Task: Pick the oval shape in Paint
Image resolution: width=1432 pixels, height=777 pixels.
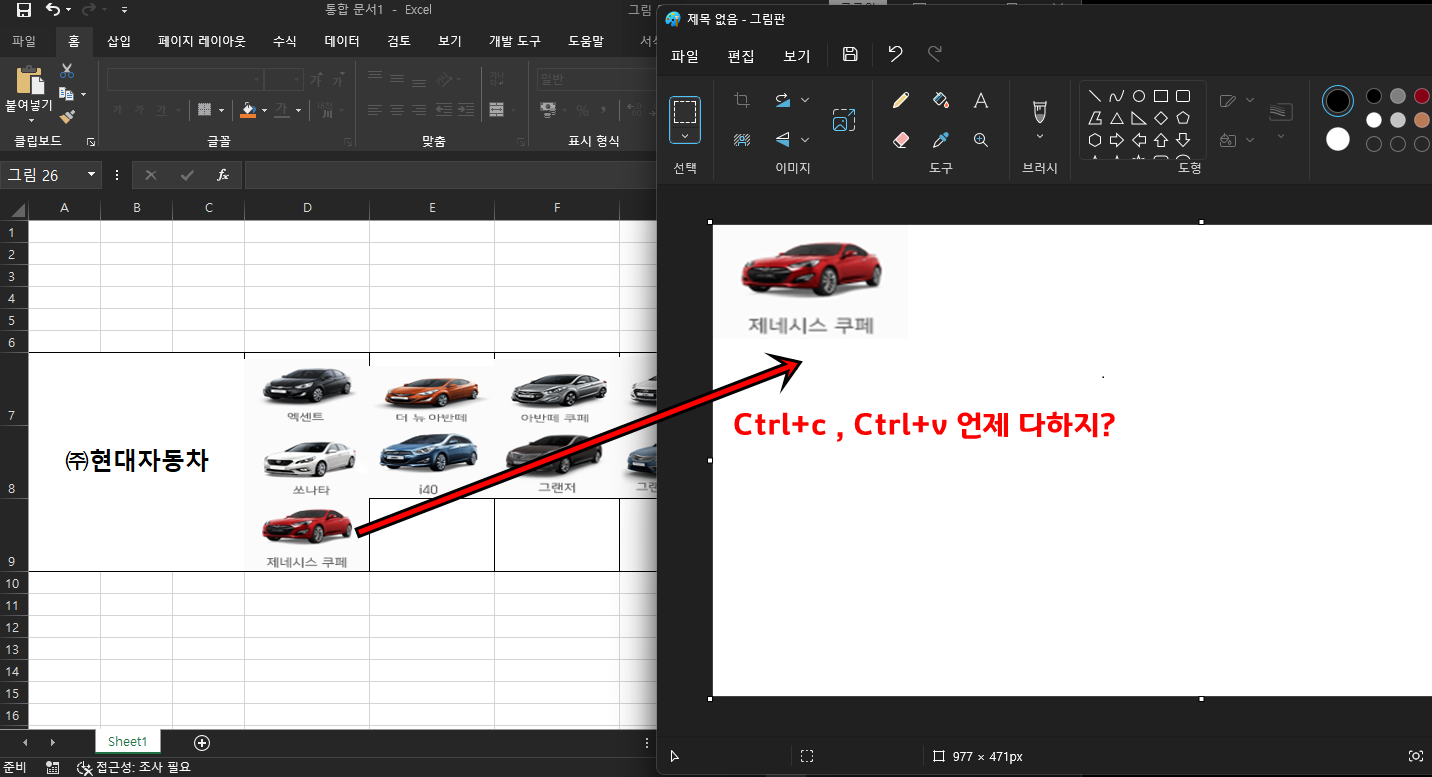Action: 1139,96
